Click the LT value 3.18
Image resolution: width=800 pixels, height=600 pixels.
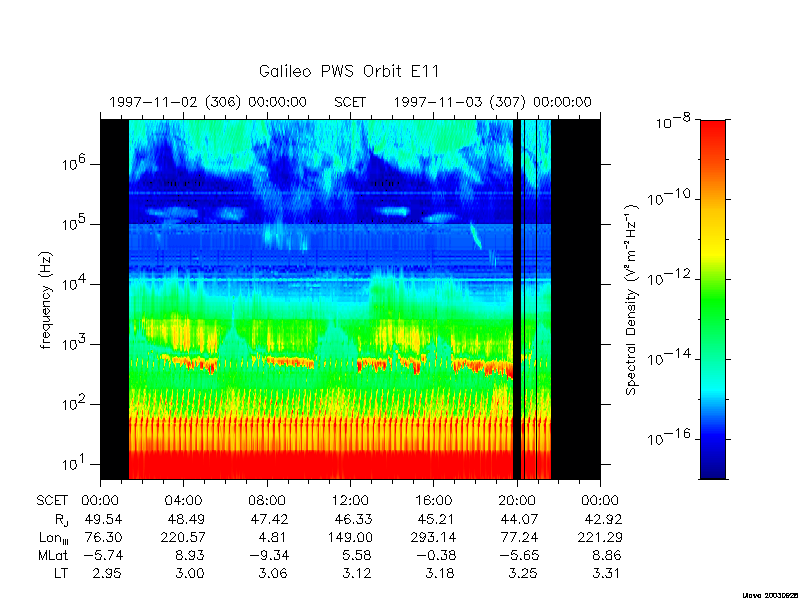440,573
